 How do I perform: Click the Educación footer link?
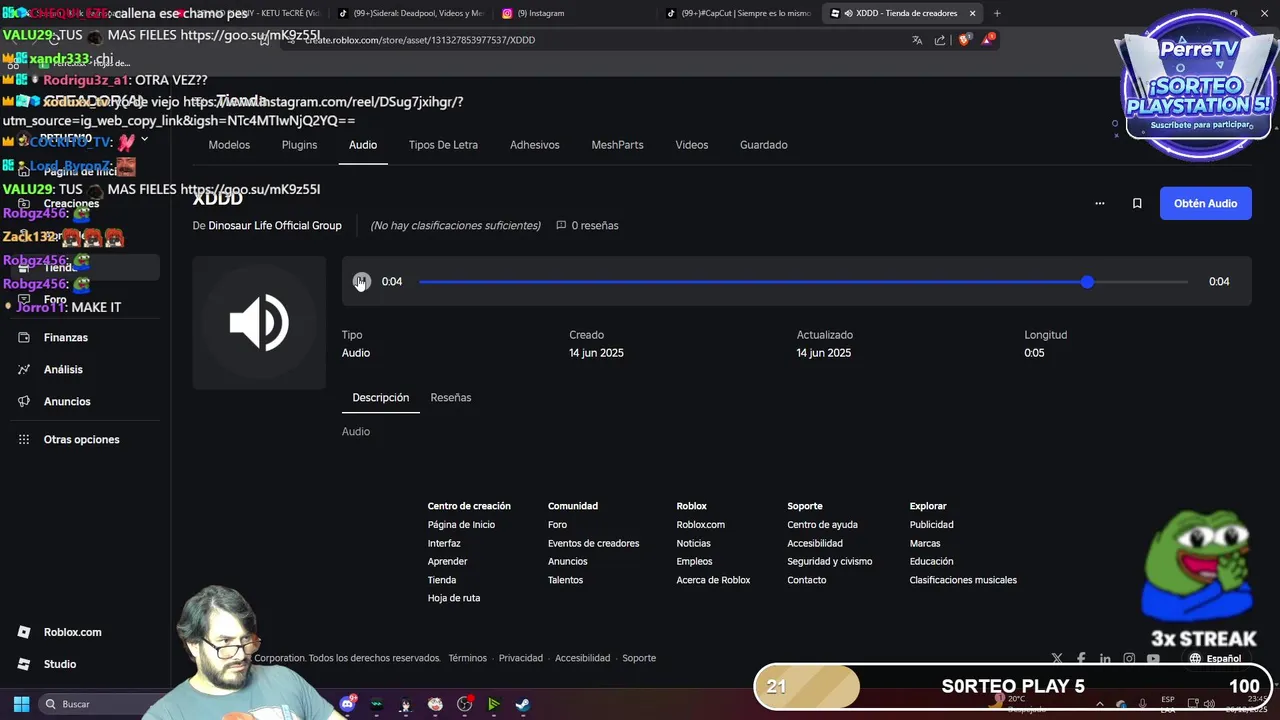click(x=931, y=562)
